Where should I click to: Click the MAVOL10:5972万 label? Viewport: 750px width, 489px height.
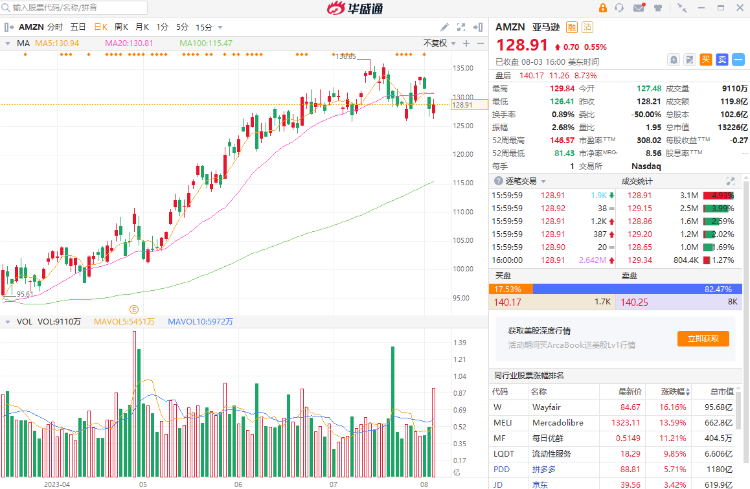pos(200,322)
